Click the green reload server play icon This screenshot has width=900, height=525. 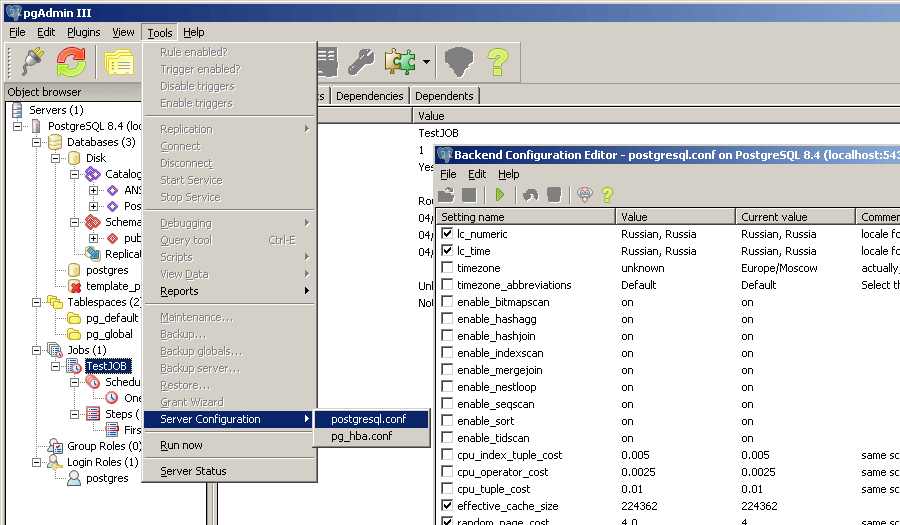[x=500, y=195]
